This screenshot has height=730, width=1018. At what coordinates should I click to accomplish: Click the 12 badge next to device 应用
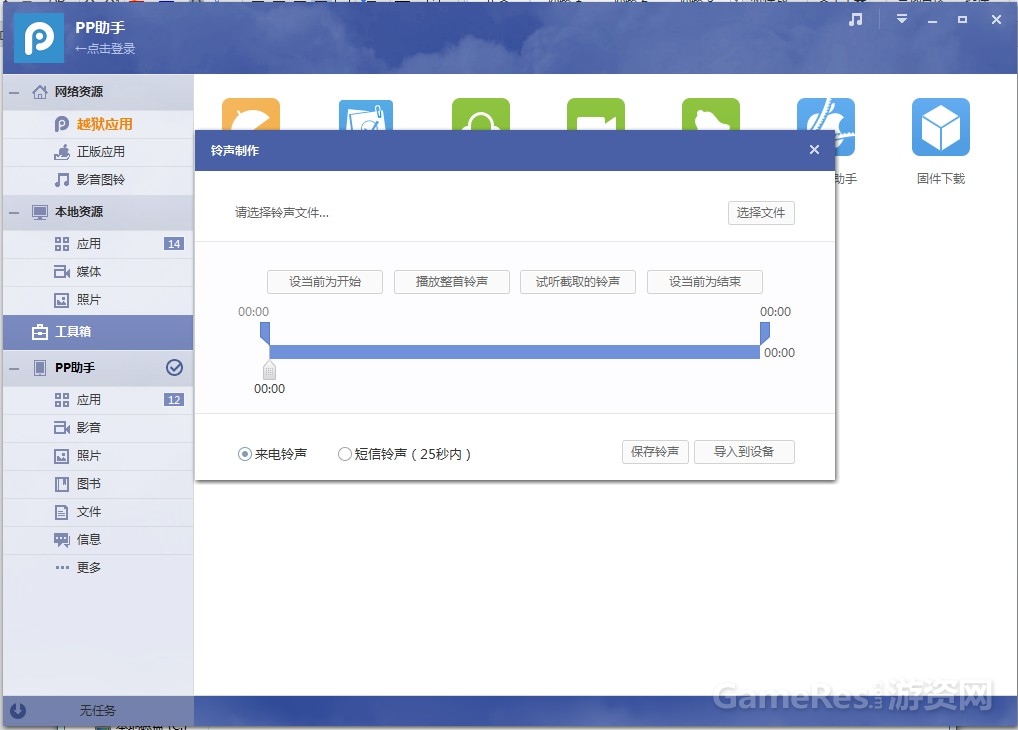(174, 400)
